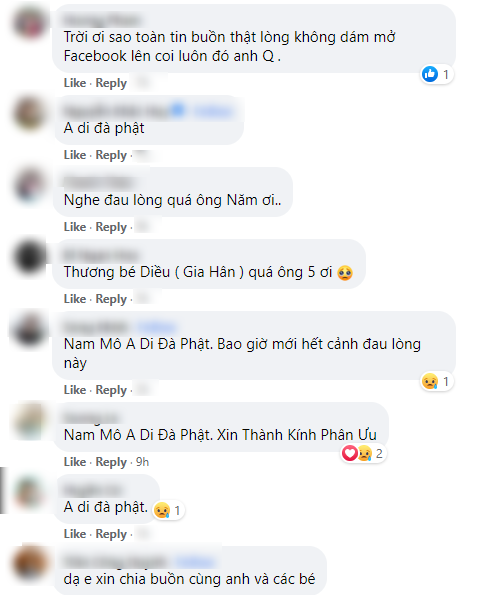Open the first commenter's profile picture
Image resolution: width=494 pixels, height=595 pixels.
(30, 22)
